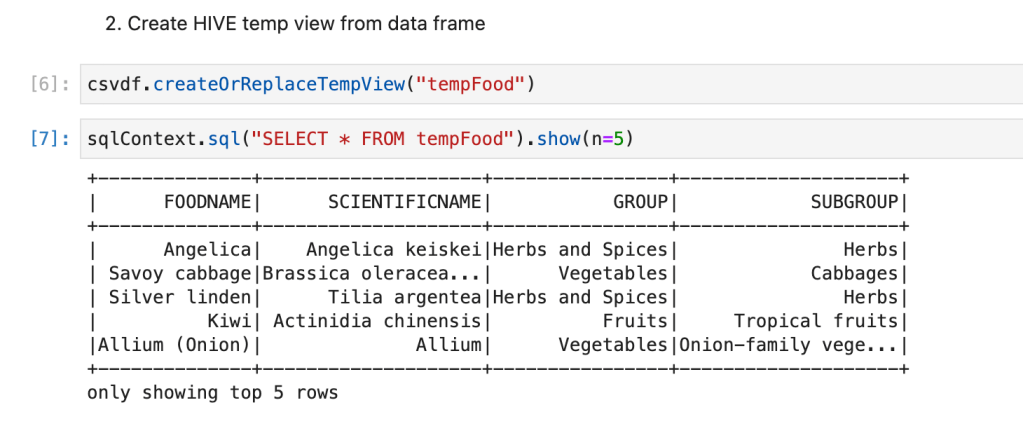Image resolution: width=1023 pixels, height=426 pixels.
Task: Click the FOODNAME column header
Action: [x=207, y=202]
